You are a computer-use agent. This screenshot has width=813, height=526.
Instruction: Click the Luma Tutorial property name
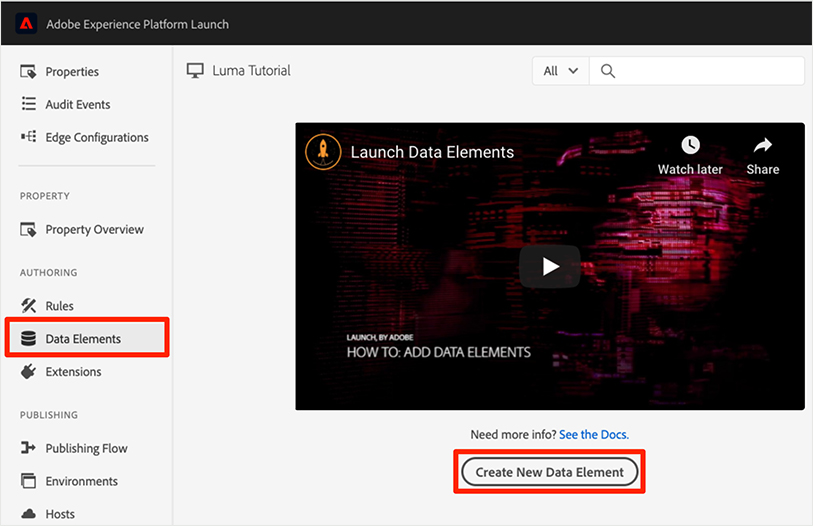tap(251, 71)
